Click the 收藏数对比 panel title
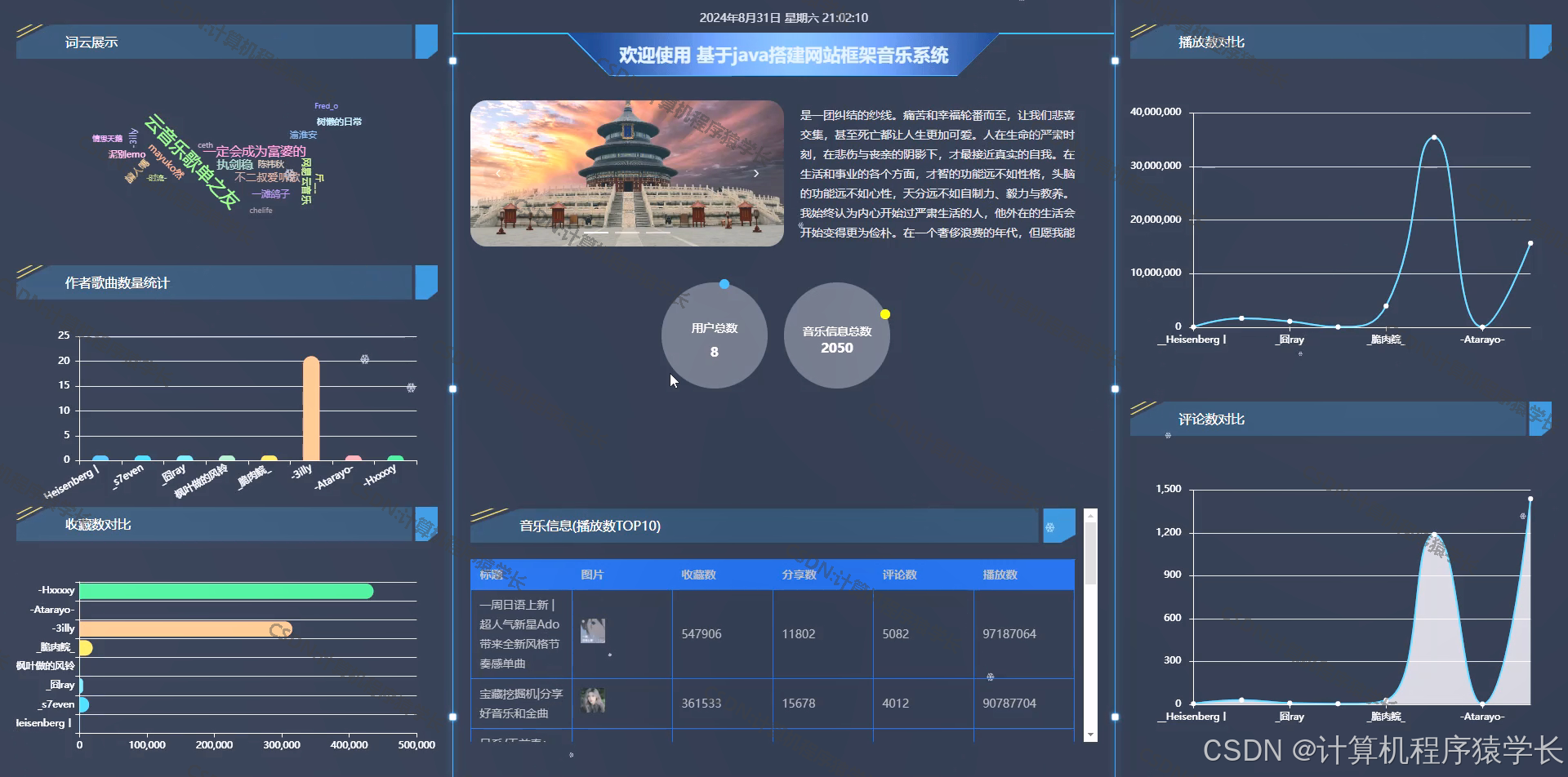 pos(98,525)
